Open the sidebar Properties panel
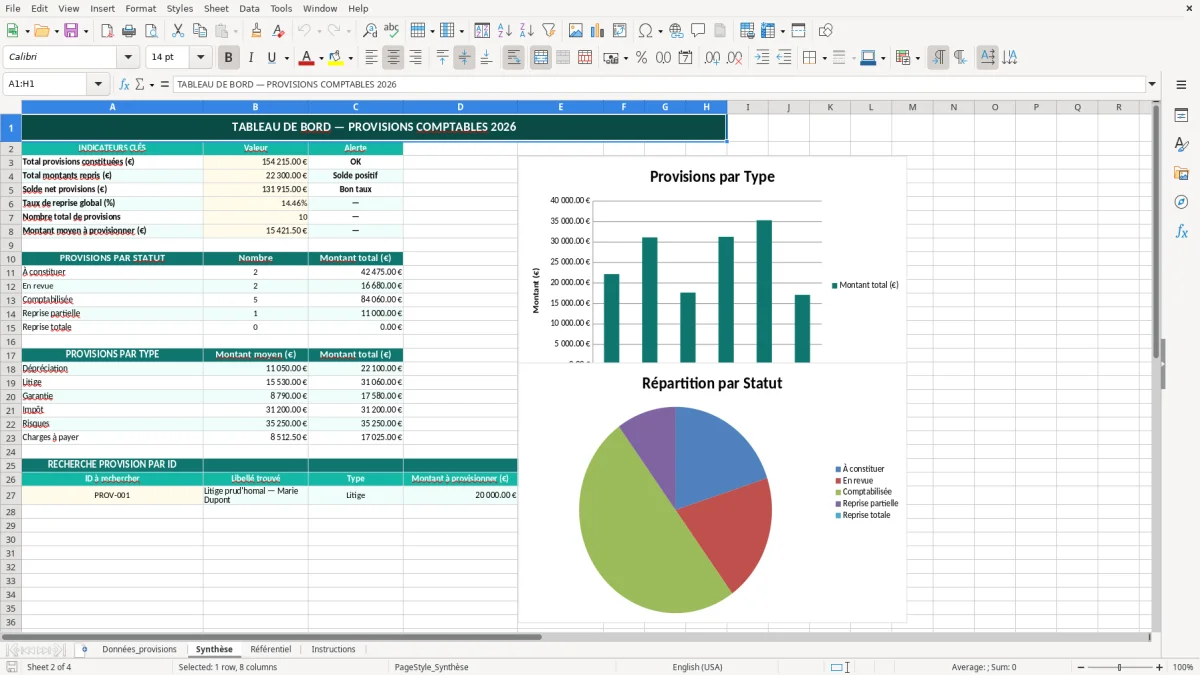Viewport: 1200px width, 675px height. click(1181, 115)
